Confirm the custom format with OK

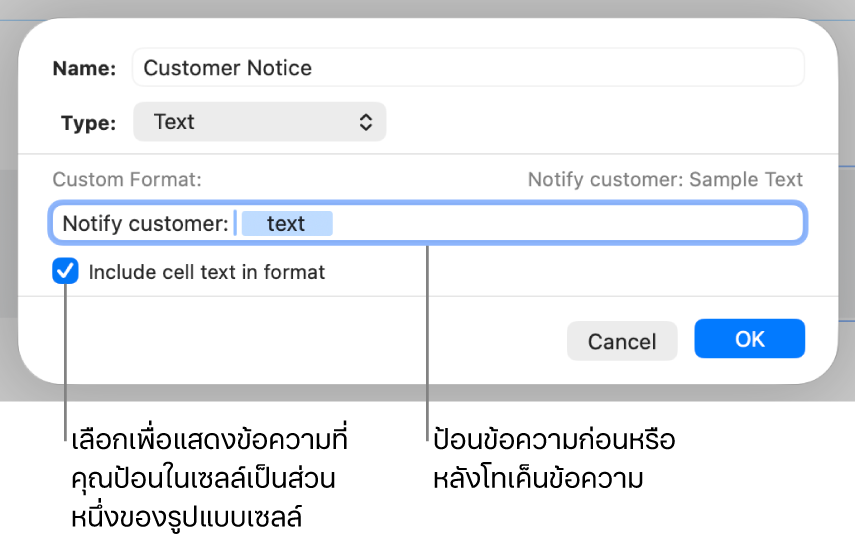pyautogui.click(x=749, y=339)
